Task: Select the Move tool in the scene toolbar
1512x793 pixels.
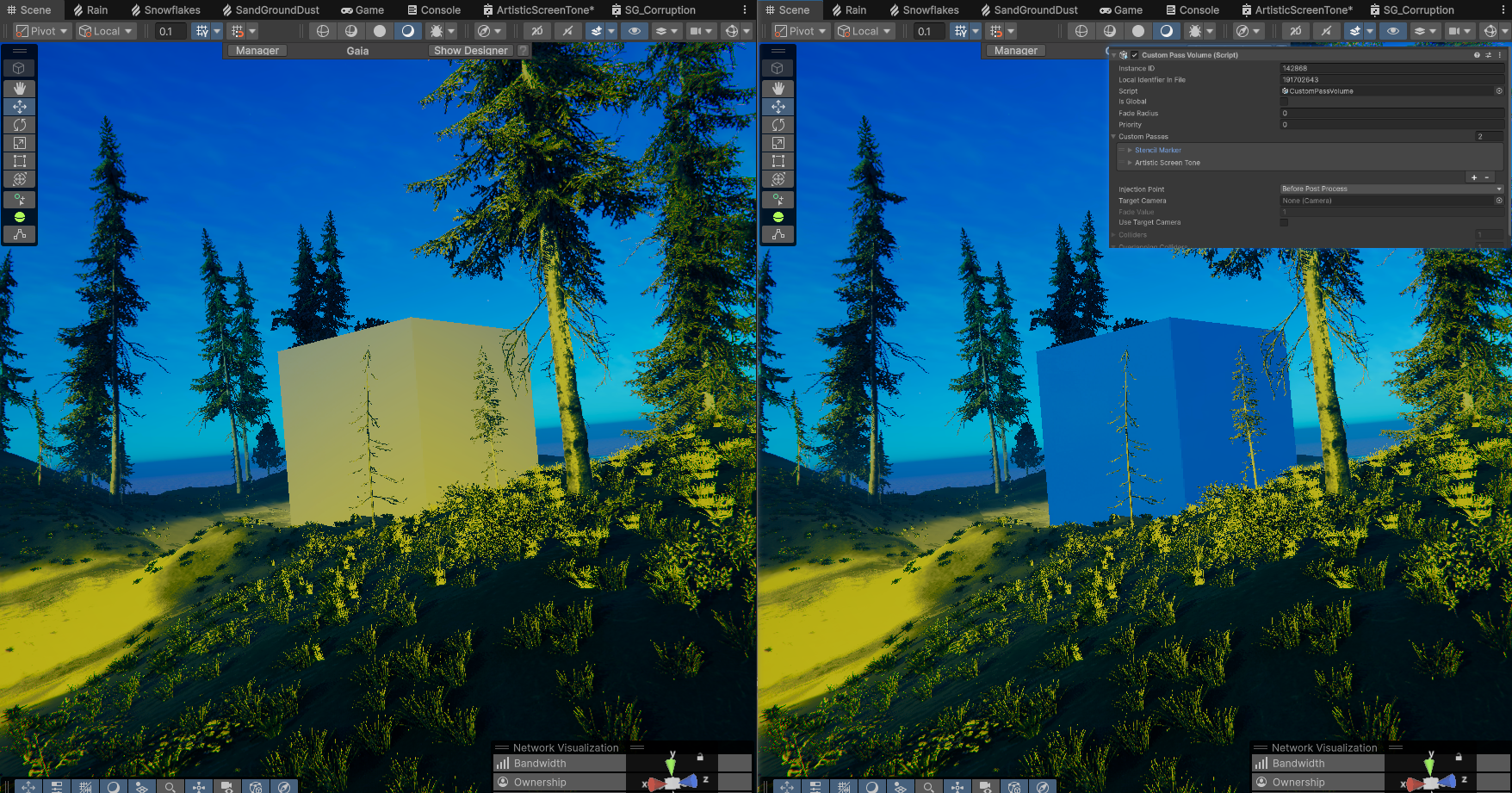Action: coord(19,106)
